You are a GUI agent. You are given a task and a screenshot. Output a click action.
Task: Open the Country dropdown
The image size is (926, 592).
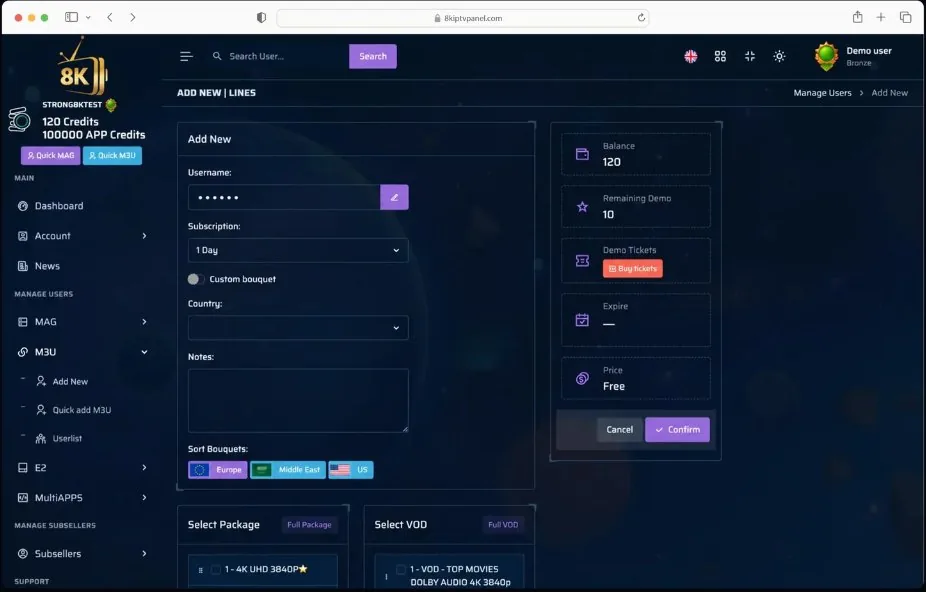coord(298,328)
